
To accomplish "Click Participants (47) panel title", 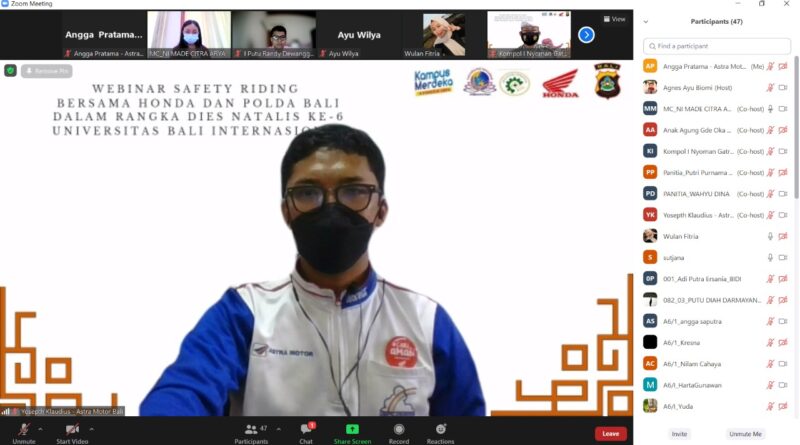I will [x=716, y=21].
